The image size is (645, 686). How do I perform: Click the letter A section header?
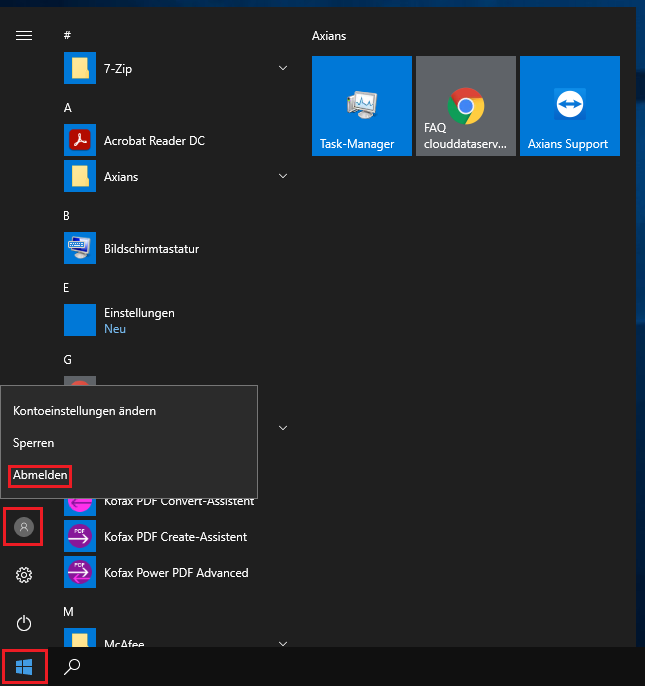(68, 108)
